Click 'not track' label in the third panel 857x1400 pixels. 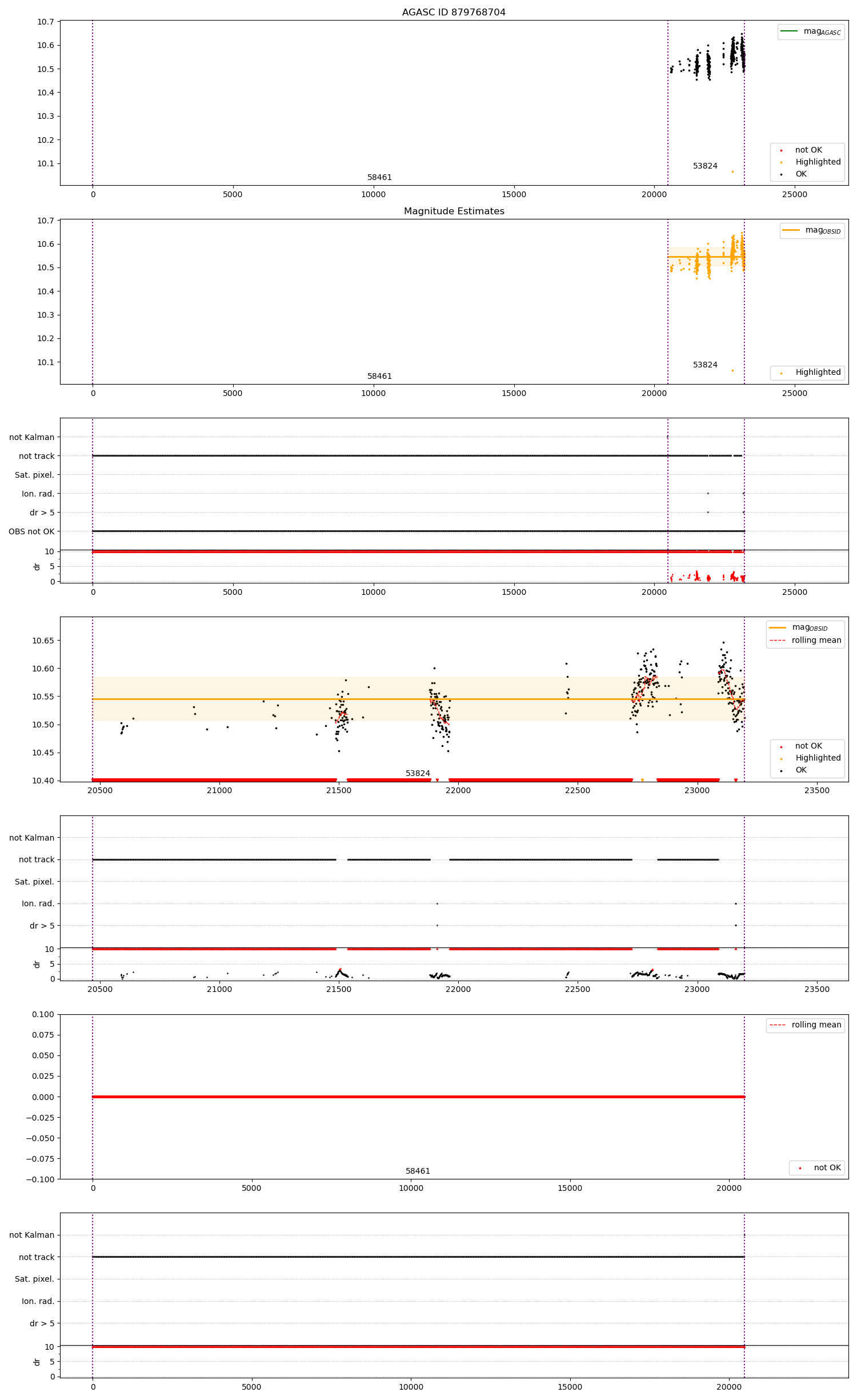pos(37,456)
